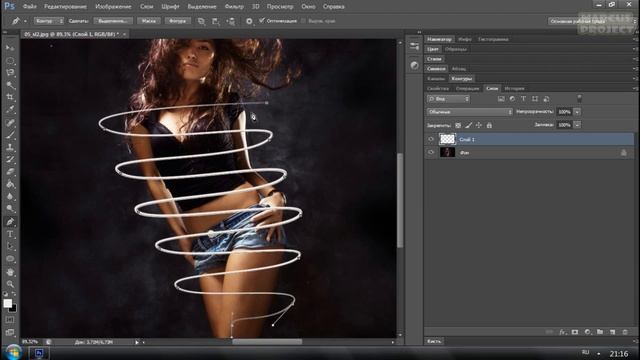The width and height of the screenshot is (640, 360).
Task: Select the Healing Brush tool
Action: (x=10, y=123)
